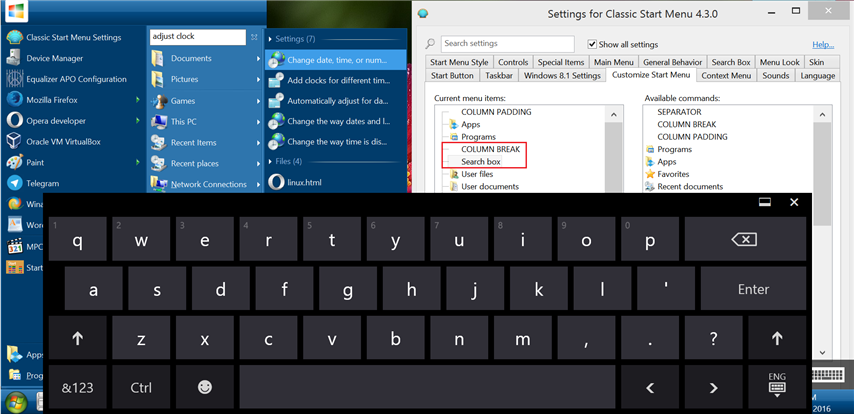Collapse the Files (4) results group
The image size is (854, 414).
[x=271, y=161]
